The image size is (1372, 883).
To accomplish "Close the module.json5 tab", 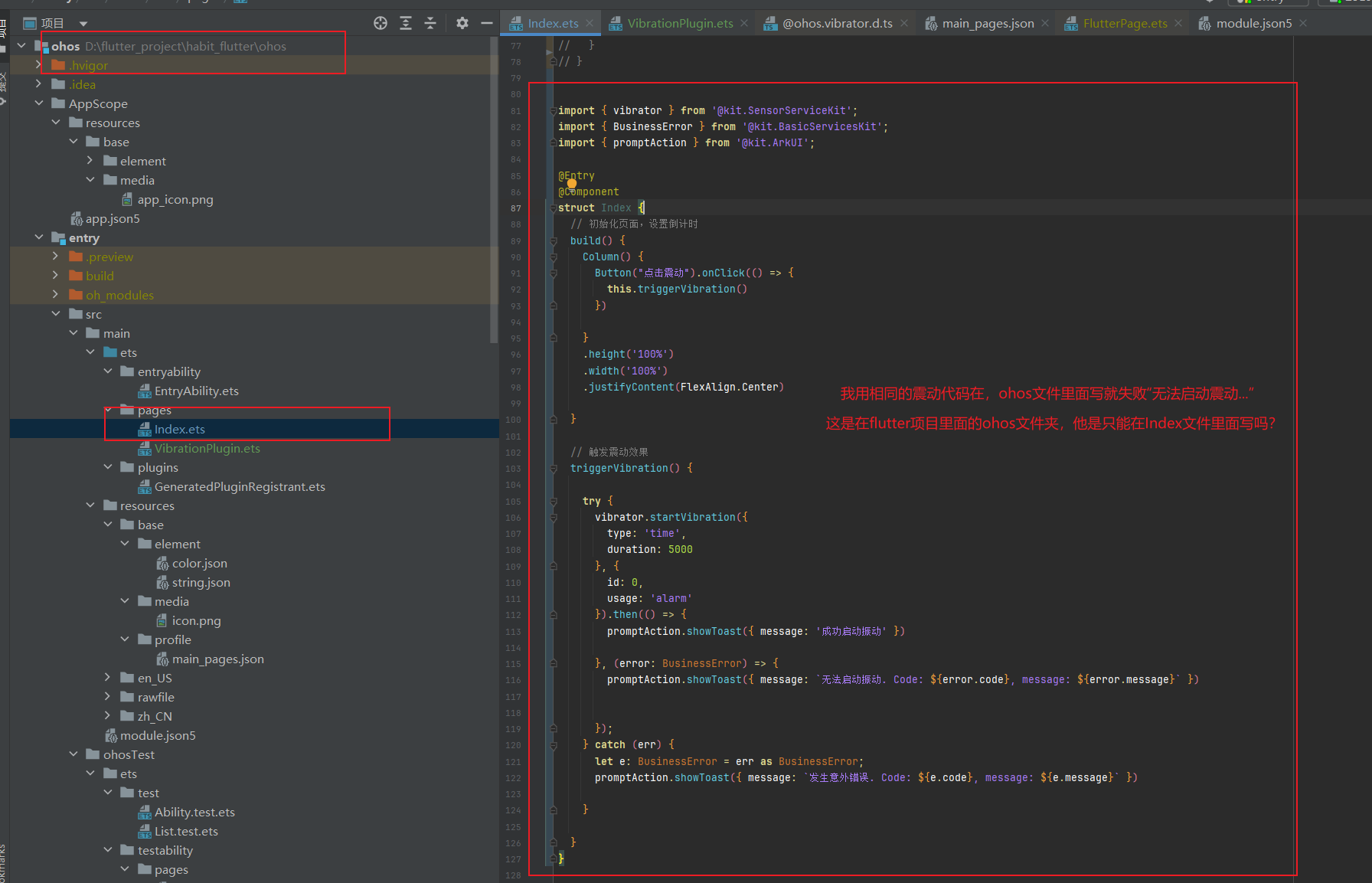I will click(1303, 23).
